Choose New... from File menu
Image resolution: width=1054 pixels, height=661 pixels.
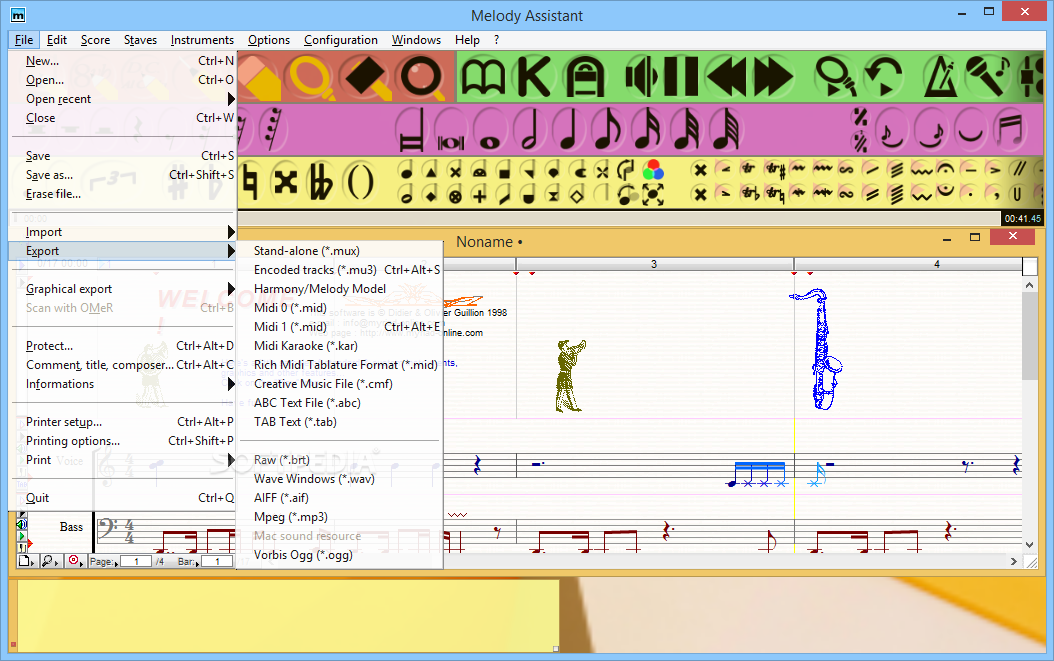pos(122,61)
